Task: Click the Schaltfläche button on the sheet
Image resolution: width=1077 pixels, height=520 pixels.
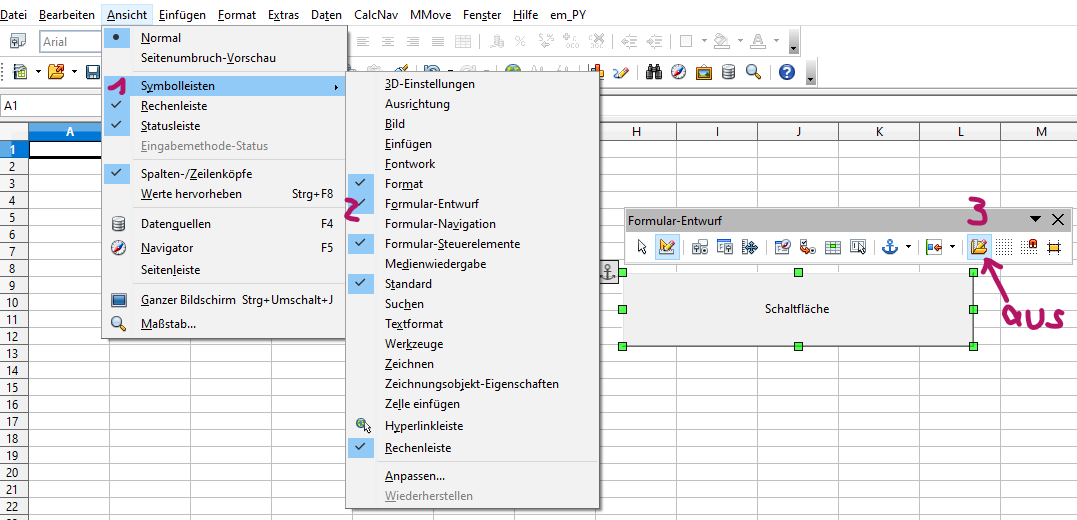Action: (x=797, y=309)
